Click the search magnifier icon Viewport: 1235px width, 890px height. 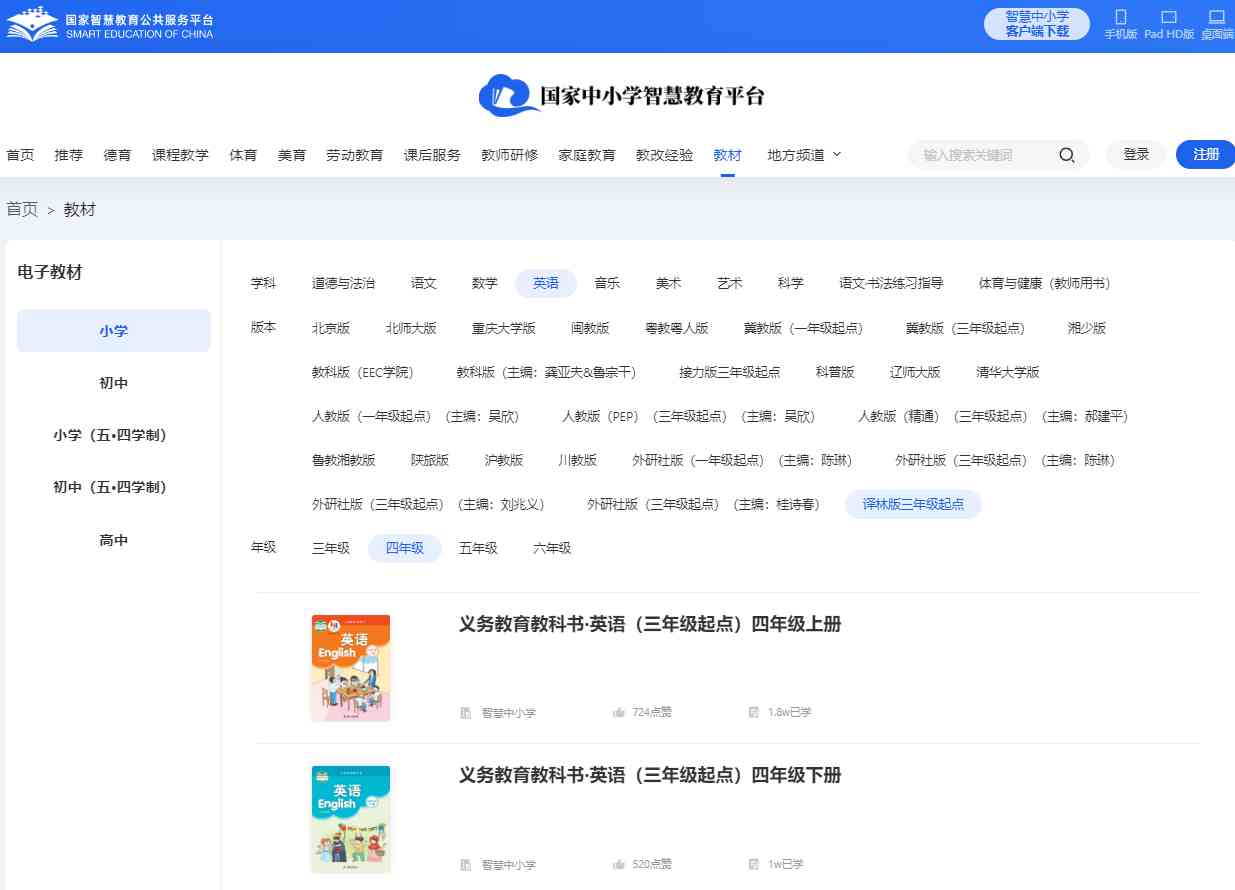click(x=1067, y=155)
